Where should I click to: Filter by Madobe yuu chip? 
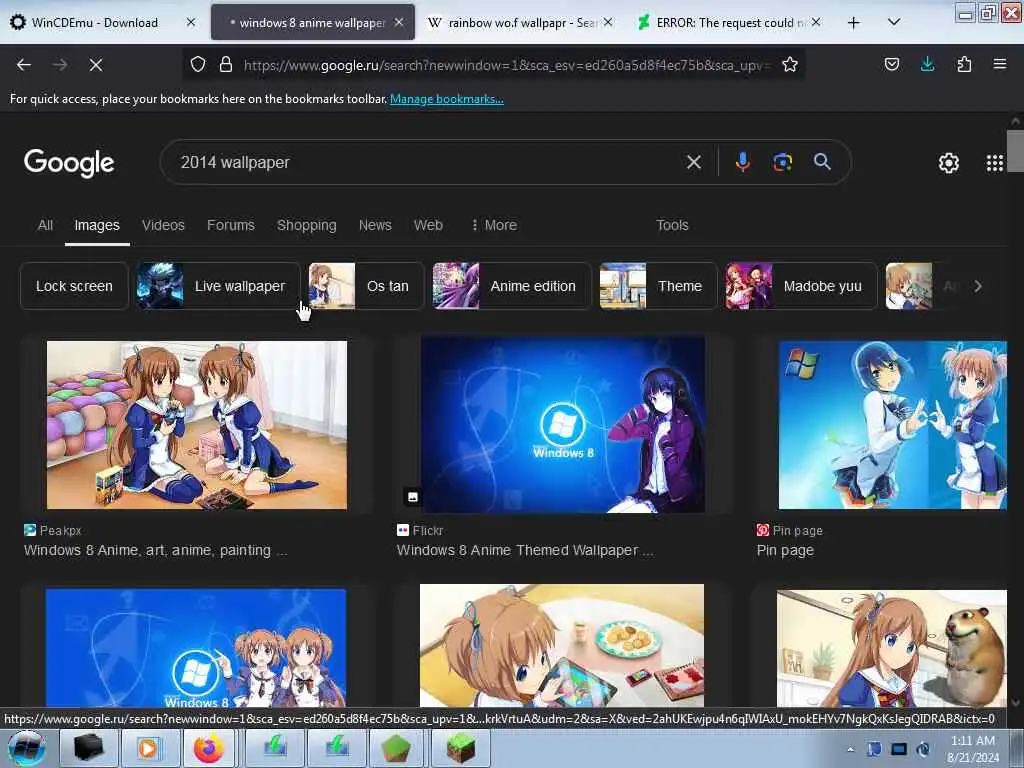tap(801, 286)
